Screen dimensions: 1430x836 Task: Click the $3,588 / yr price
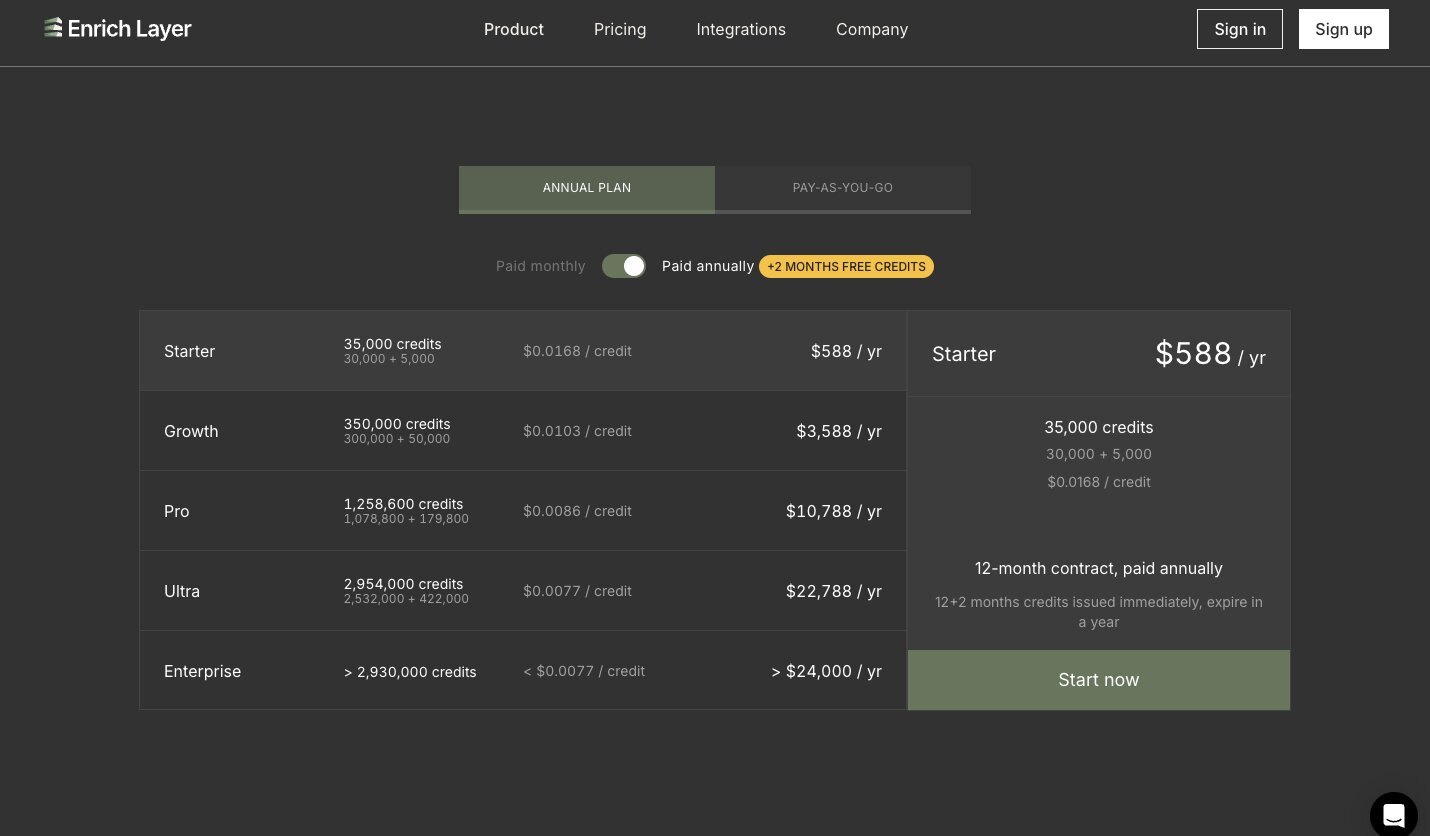click(839, 431)
